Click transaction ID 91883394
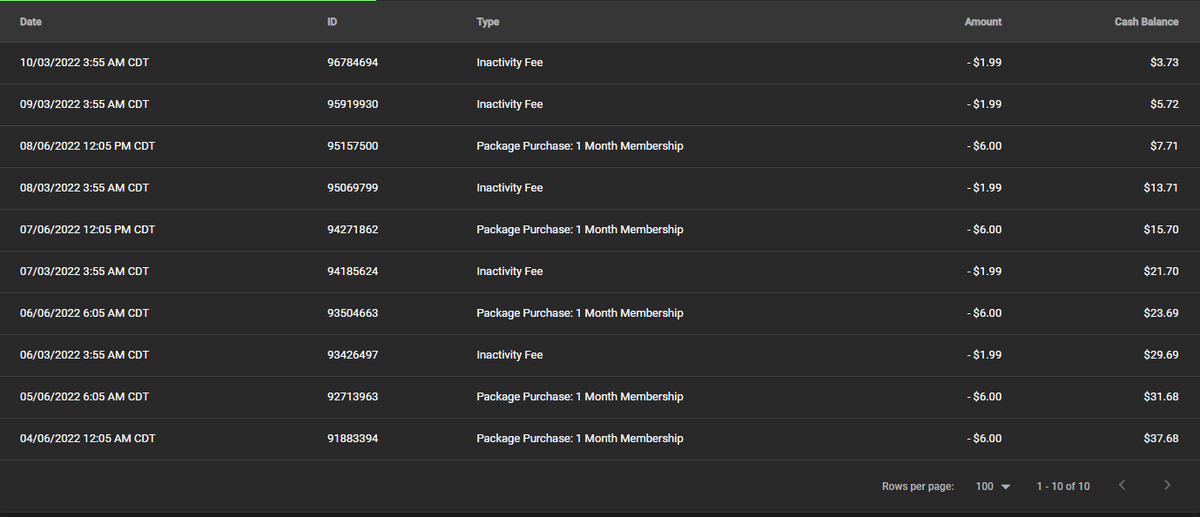The image size is (1200, 517). pos(352,439)
